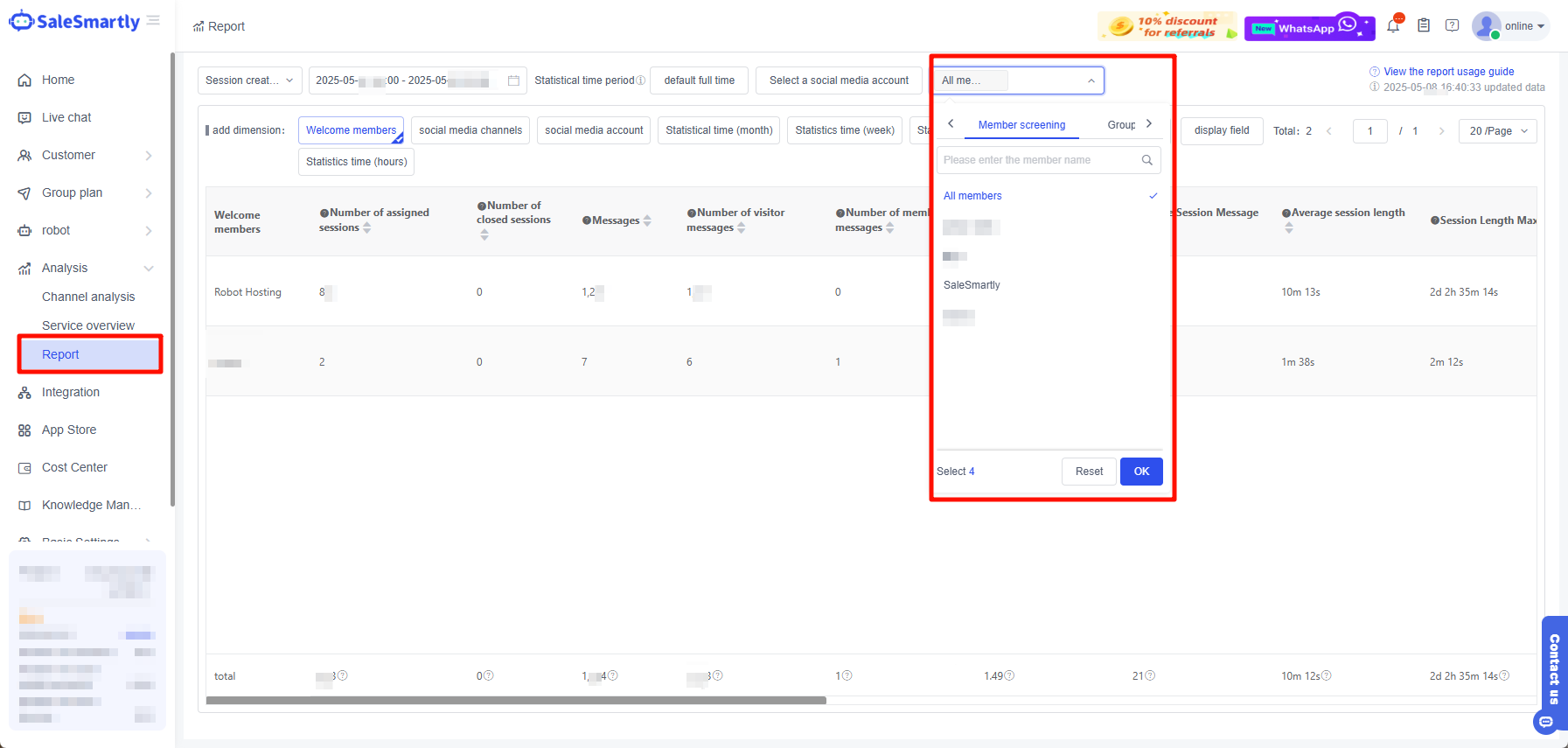Click the WhatsApp promotion banner

[x=1309, y=27]
